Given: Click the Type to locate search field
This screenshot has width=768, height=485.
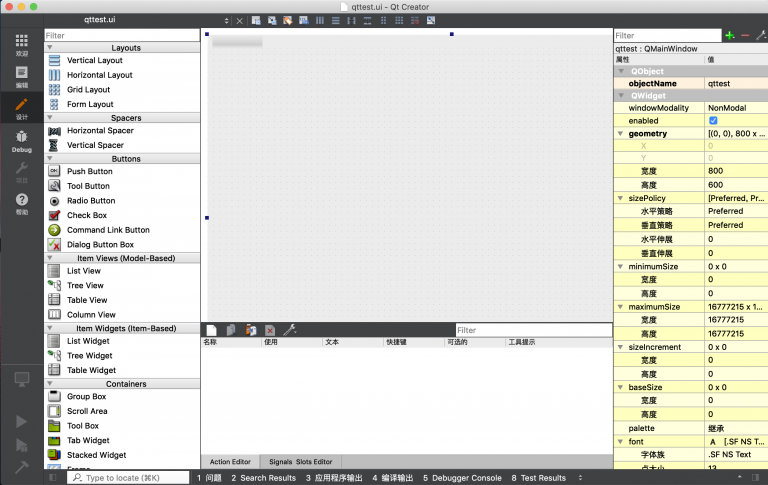Looking at the screenshot, I should click(130, 478).
